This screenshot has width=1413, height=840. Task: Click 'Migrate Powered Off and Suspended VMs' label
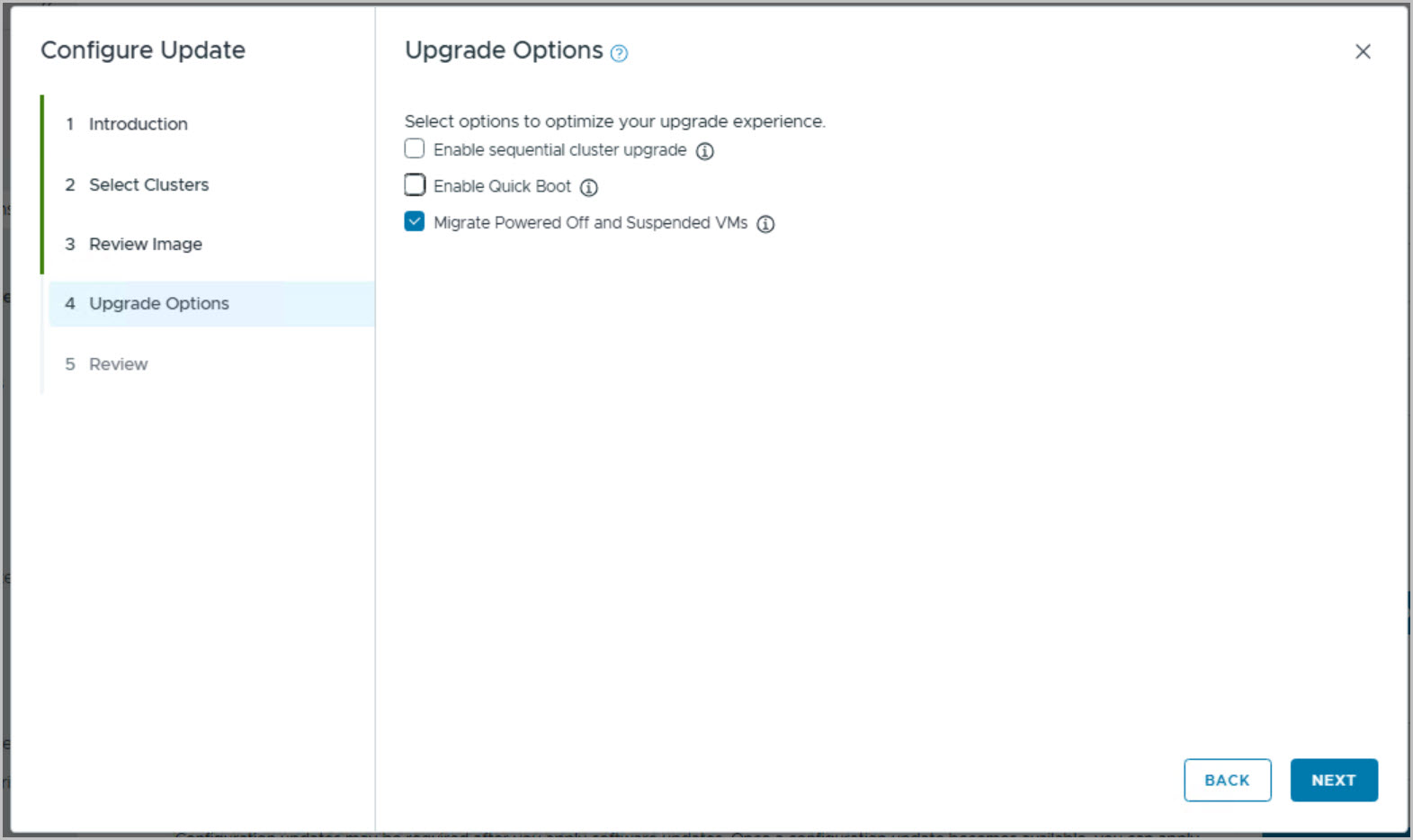point(590,223)
